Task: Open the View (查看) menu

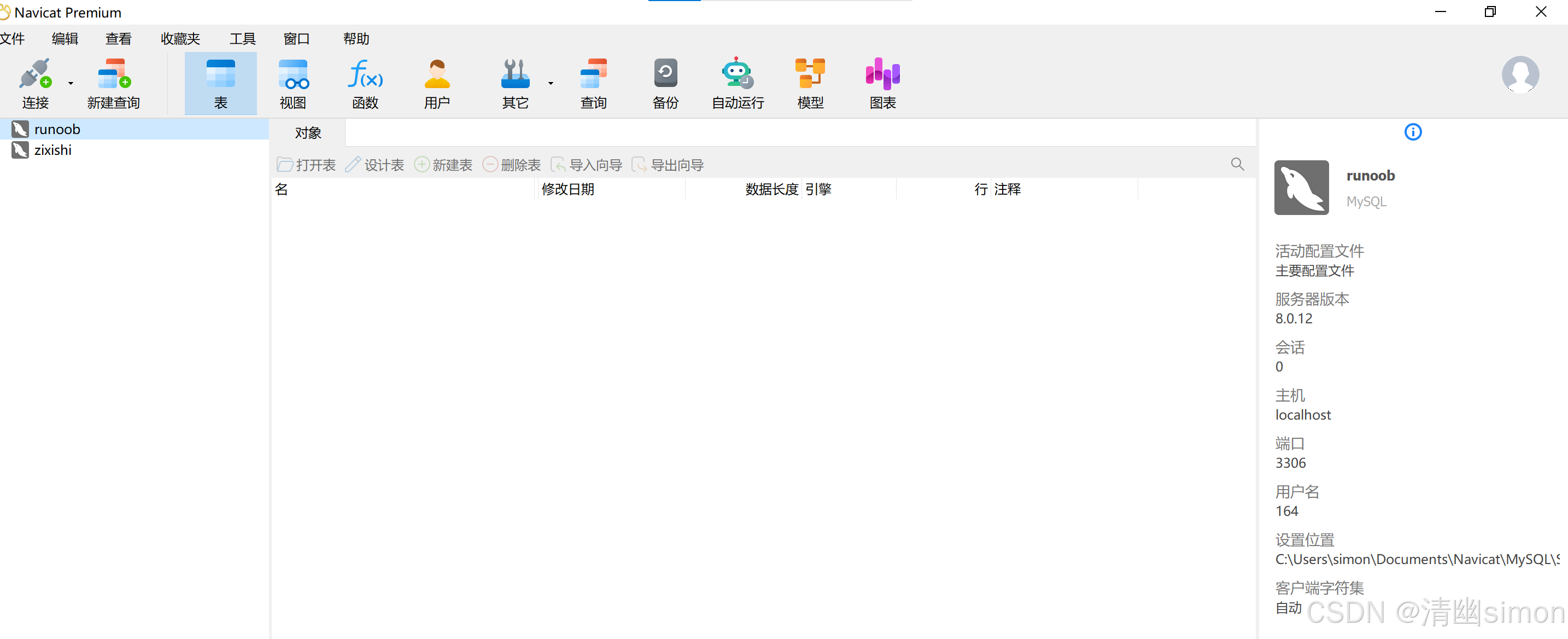Action: pyautogui.click(x=119, y=39)
